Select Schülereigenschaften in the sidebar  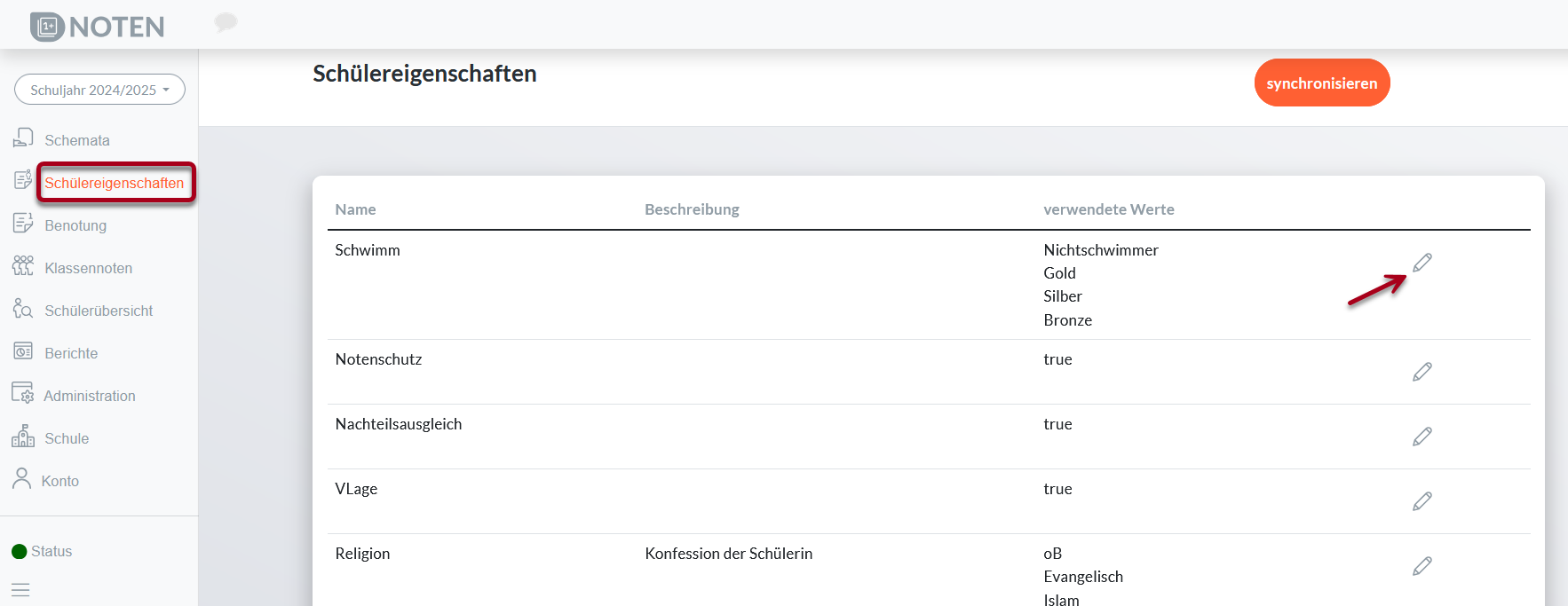tap(115, 183)
